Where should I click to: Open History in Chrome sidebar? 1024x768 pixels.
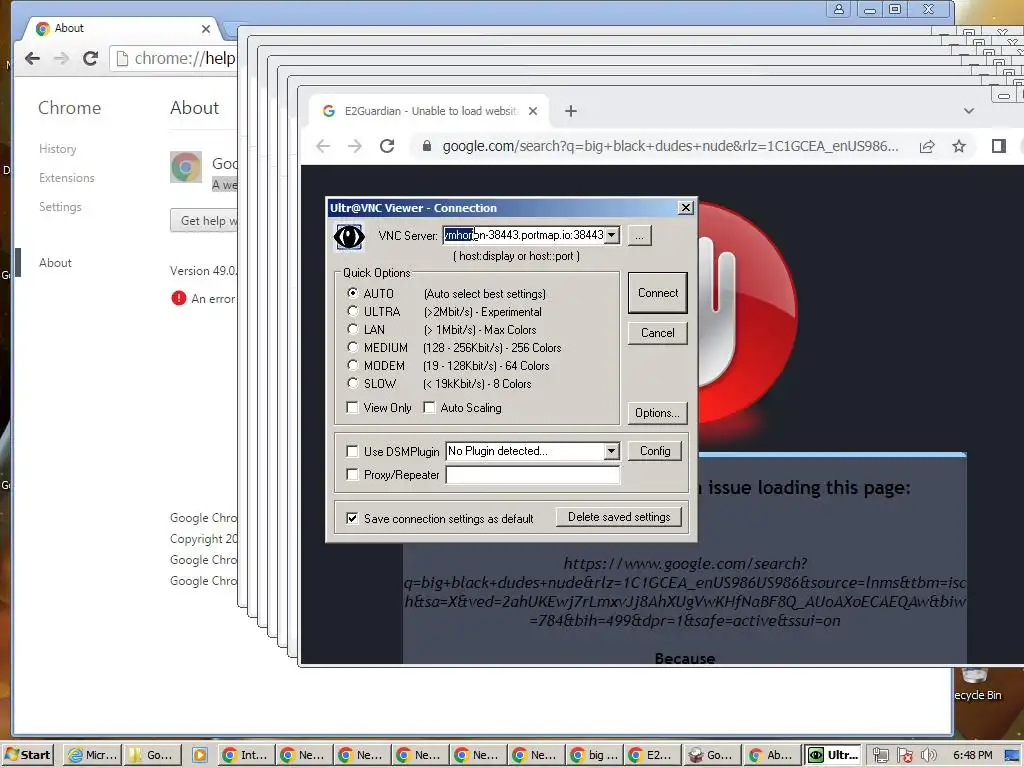(x=57, y=149)
